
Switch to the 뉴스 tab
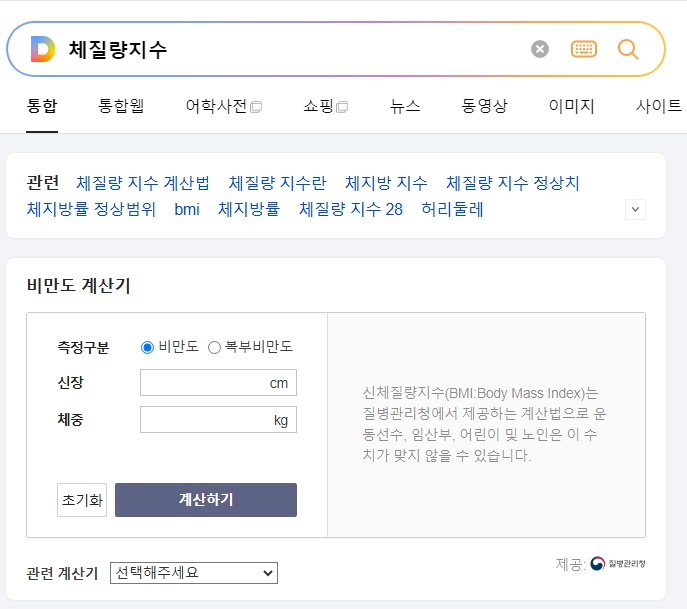coord(405,106)
